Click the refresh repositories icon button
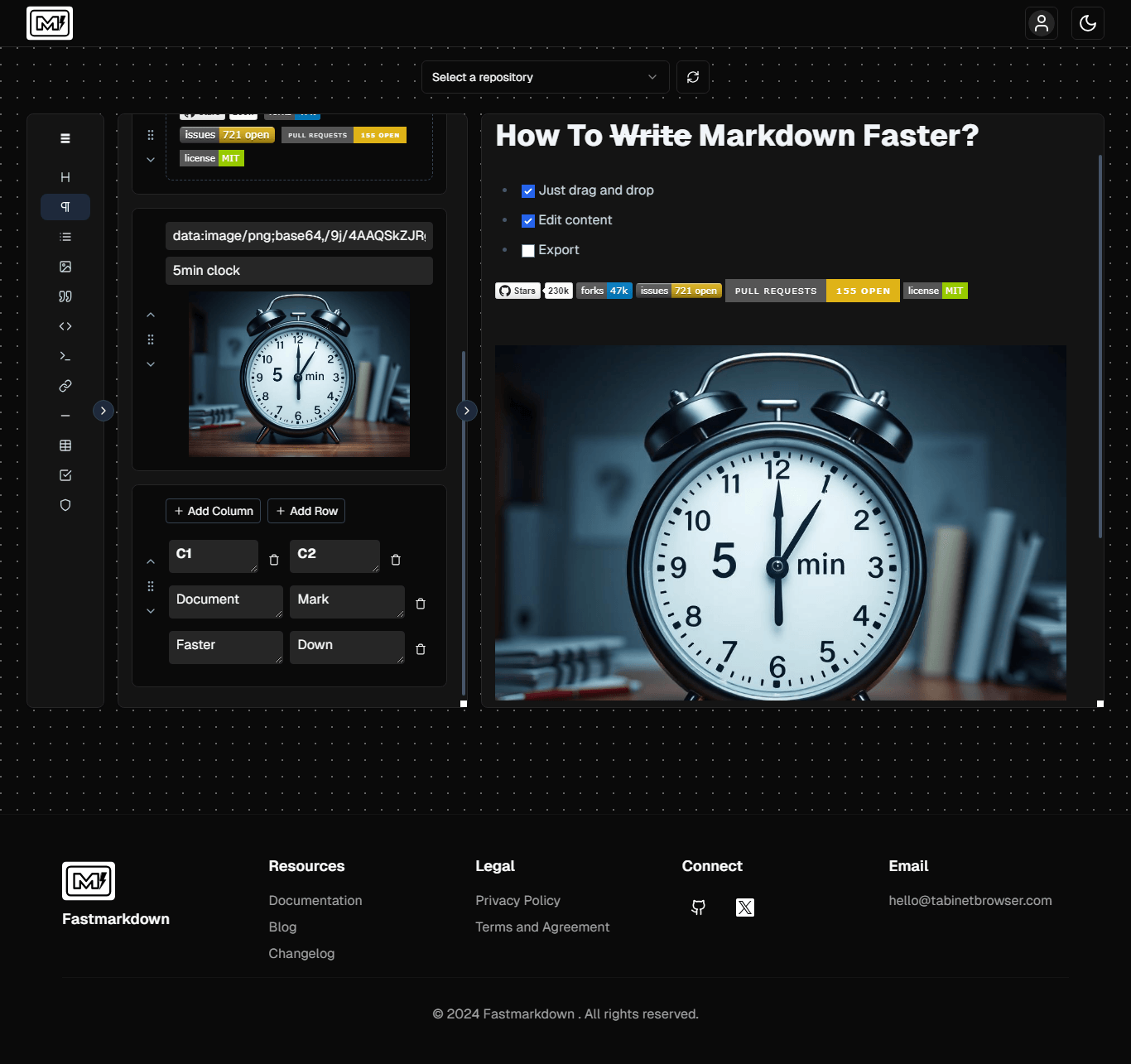Viewport: 1131px width, 1064px height. click(693, 77)
